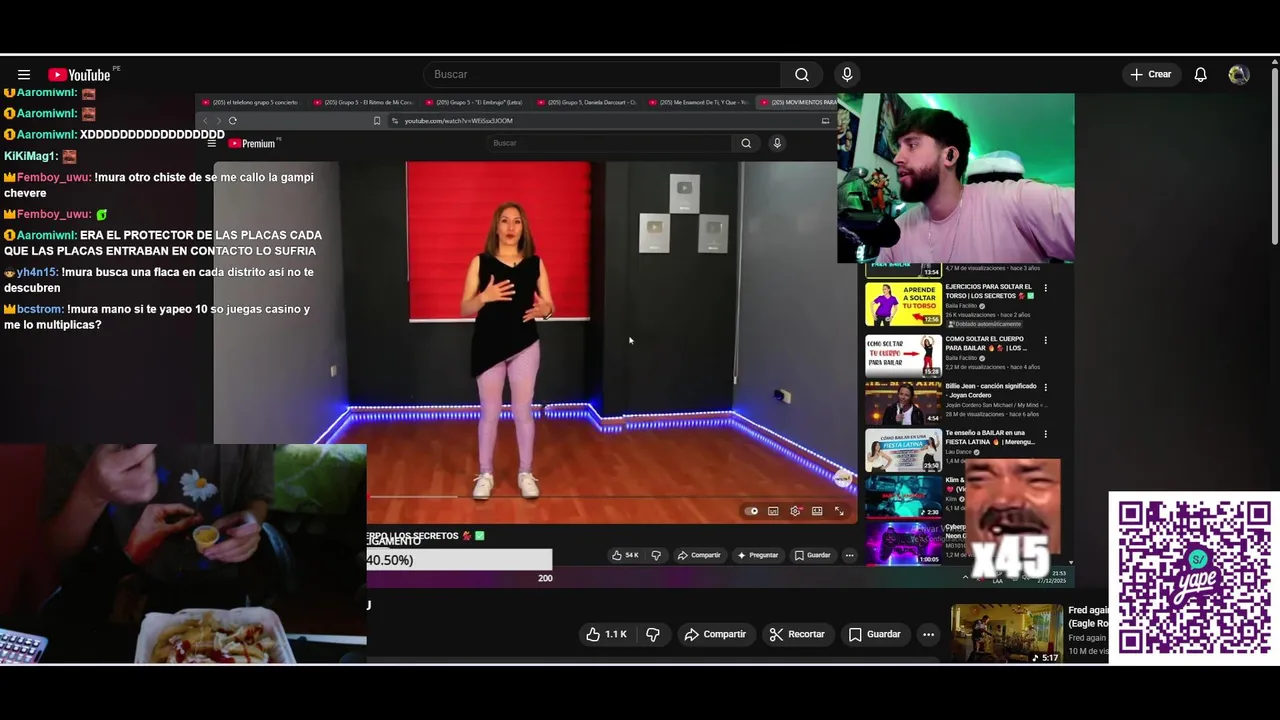Switch to tab 'el telefono grupo 5 concierto'
The image size is (1280, 720).
click(250, 102)
